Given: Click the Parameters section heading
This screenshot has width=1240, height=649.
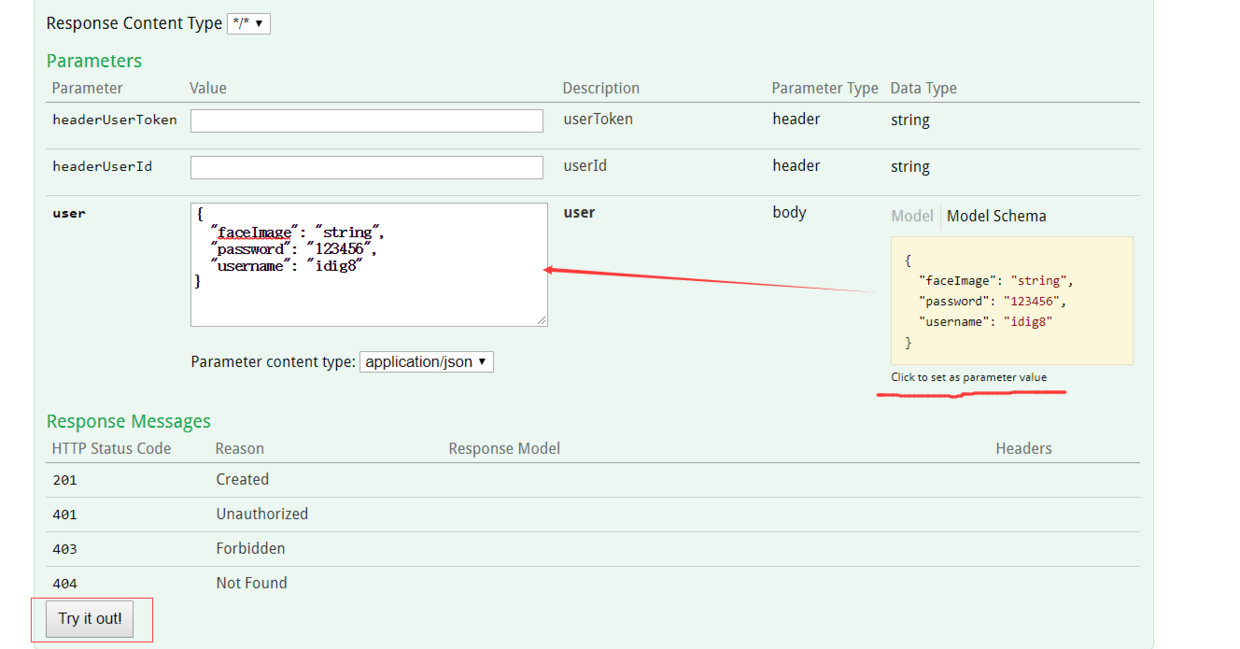Looking at the screenshot, I should coord(94,61).
